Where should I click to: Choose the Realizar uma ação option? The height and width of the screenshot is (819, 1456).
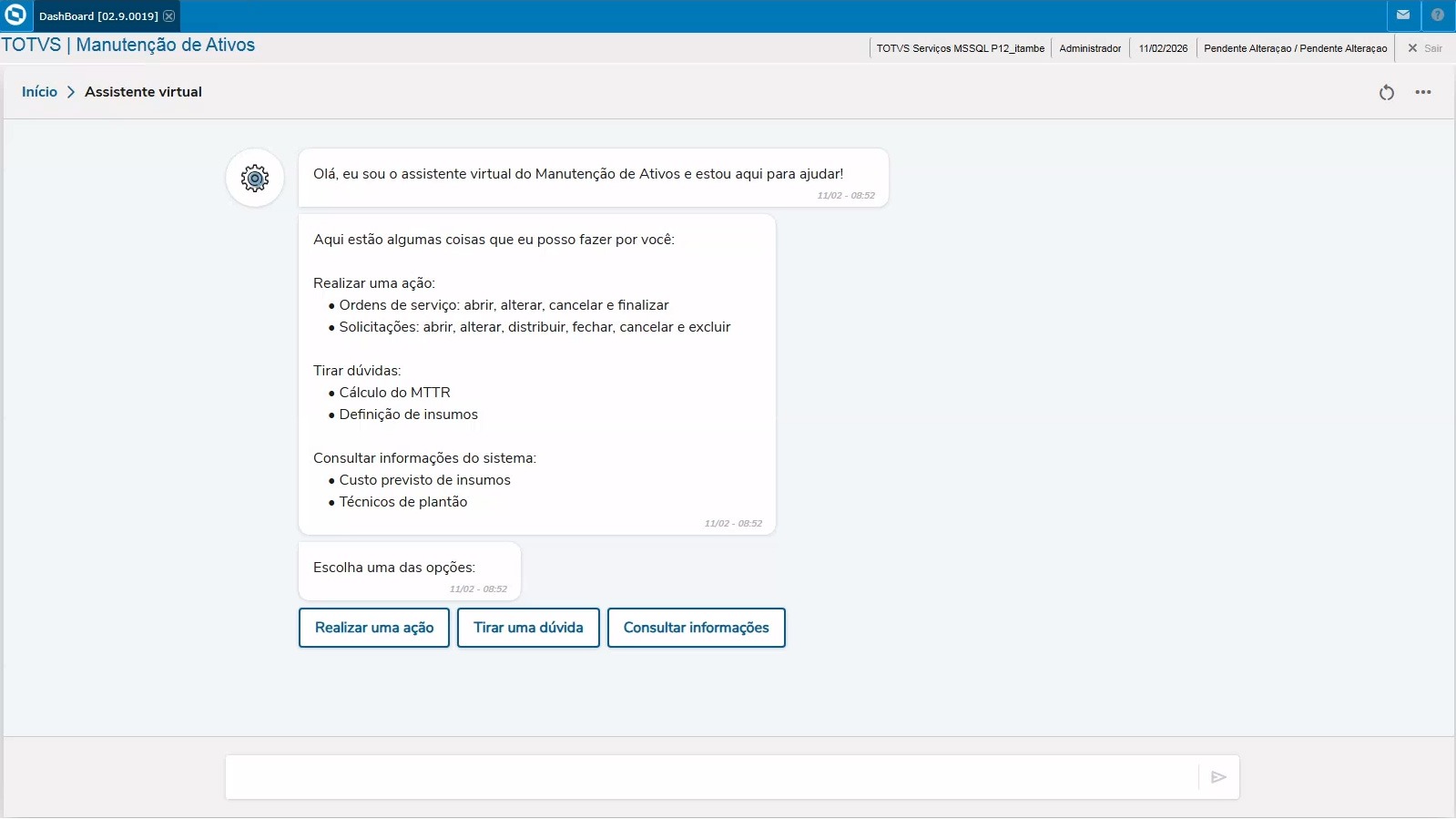(374, 628)
